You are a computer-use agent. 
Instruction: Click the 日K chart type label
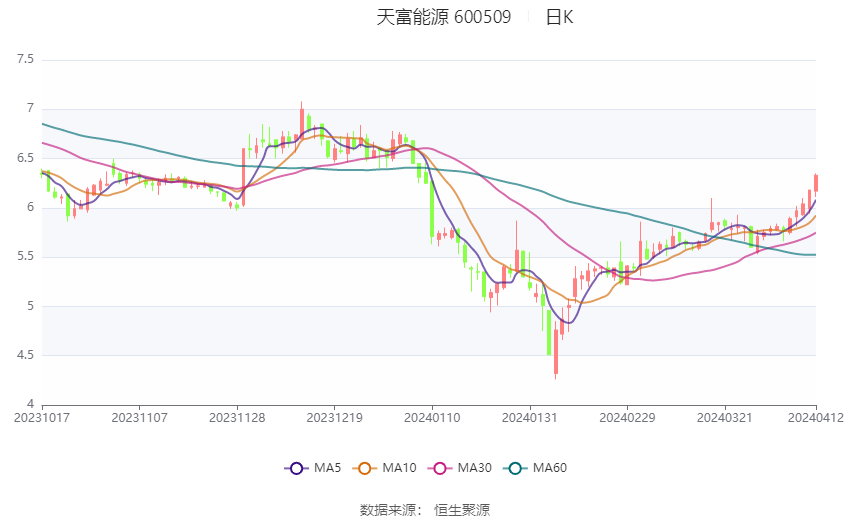point(559,17)
